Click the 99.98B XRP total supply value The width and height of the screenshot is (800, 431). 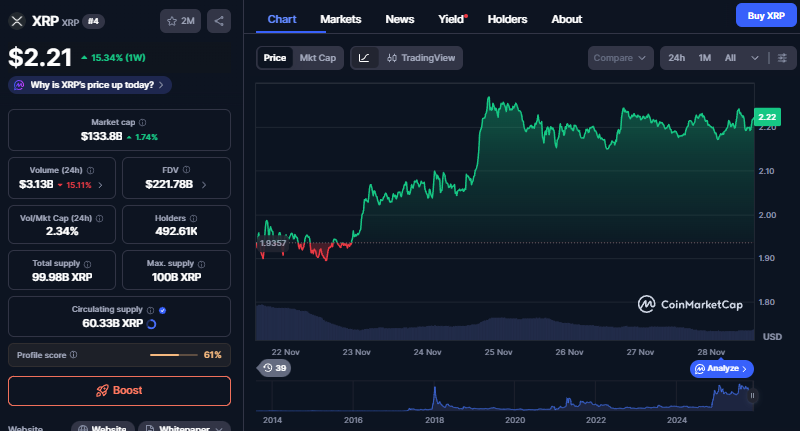(x=62, y=277)
